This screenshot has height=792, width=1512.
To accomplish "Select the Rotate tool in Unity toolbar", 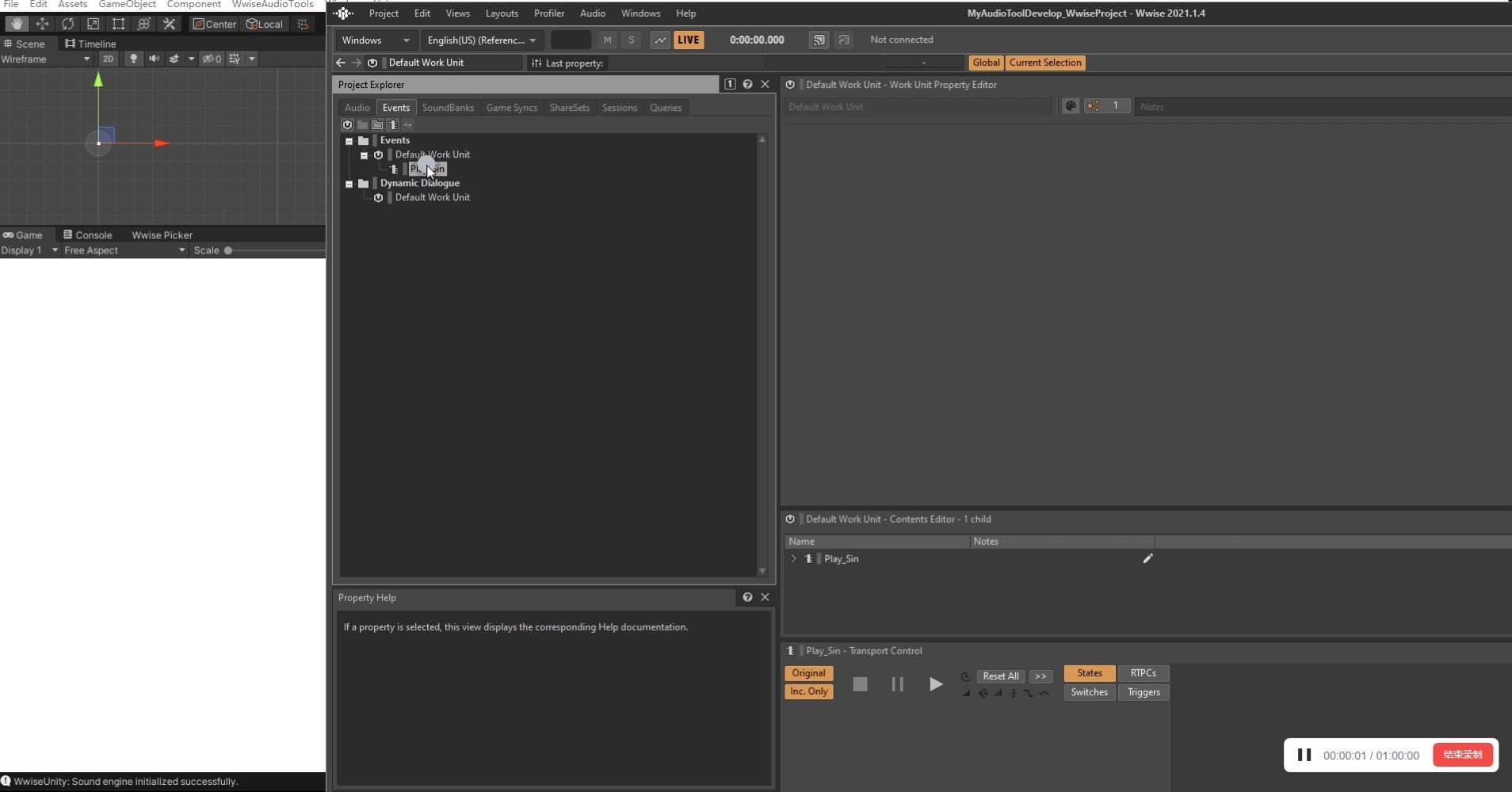I will pyautogui.click(x=67, y=24).
